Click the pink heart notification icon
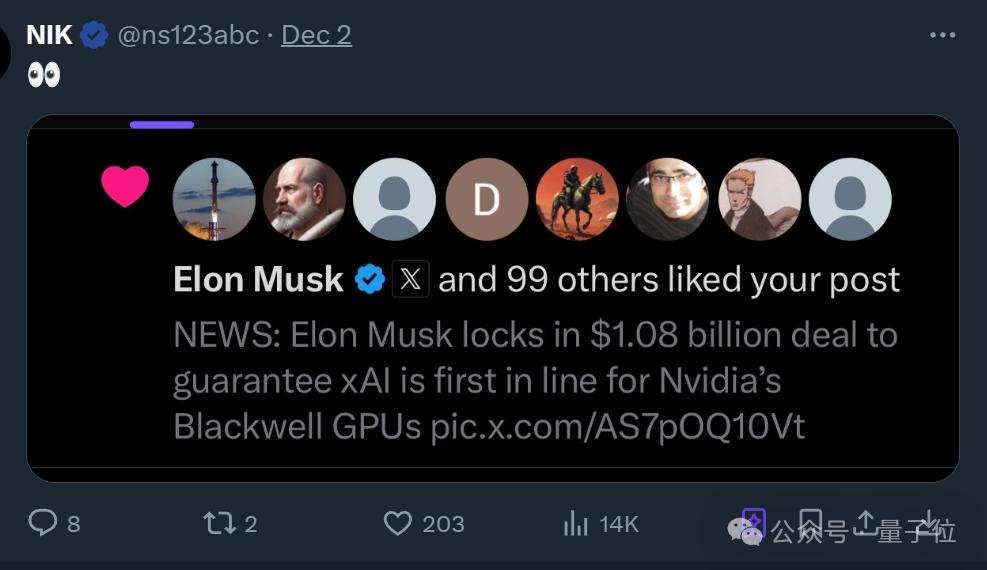Viewport: 987px width, 570px height. [125, 187]
